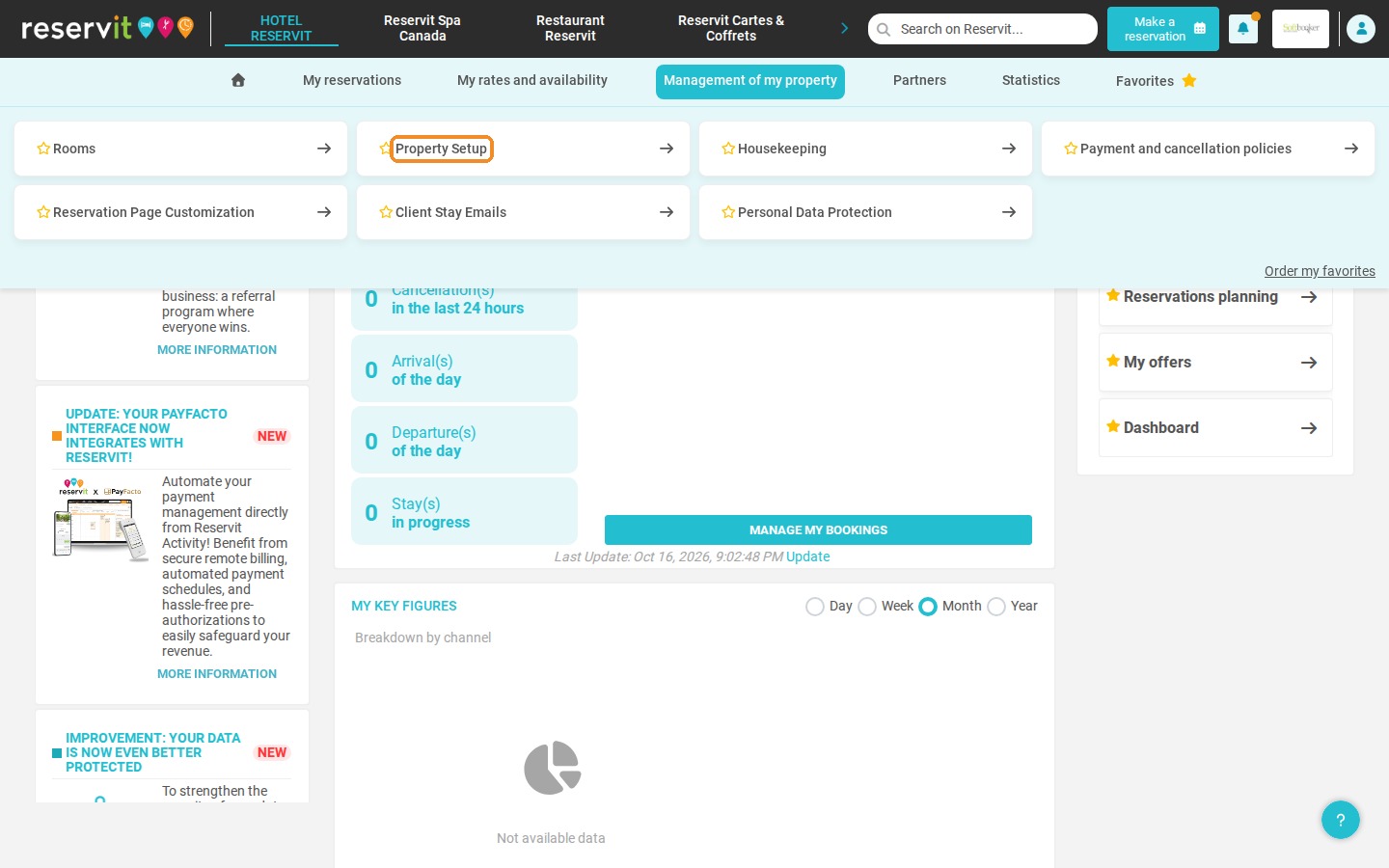1389x868 pixels.
Task: Toggle favorite star next to Rooms
Action: click(43, 149)
